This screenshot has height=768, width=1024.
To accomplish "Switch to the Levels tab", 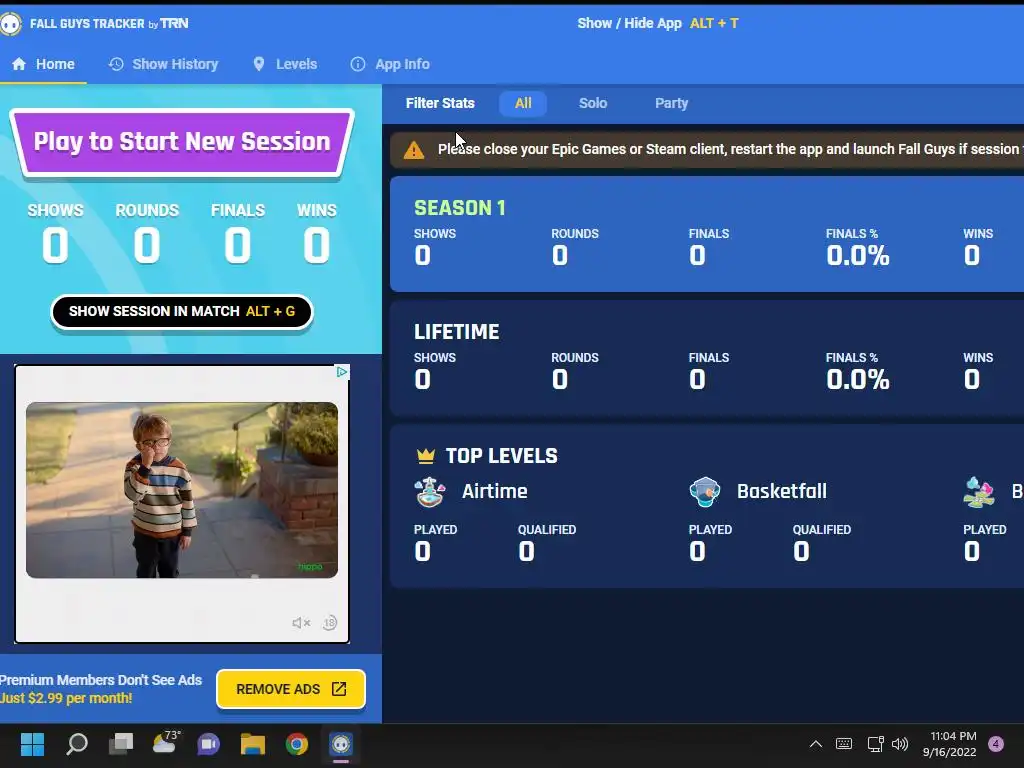I will (x=285, y=64).
